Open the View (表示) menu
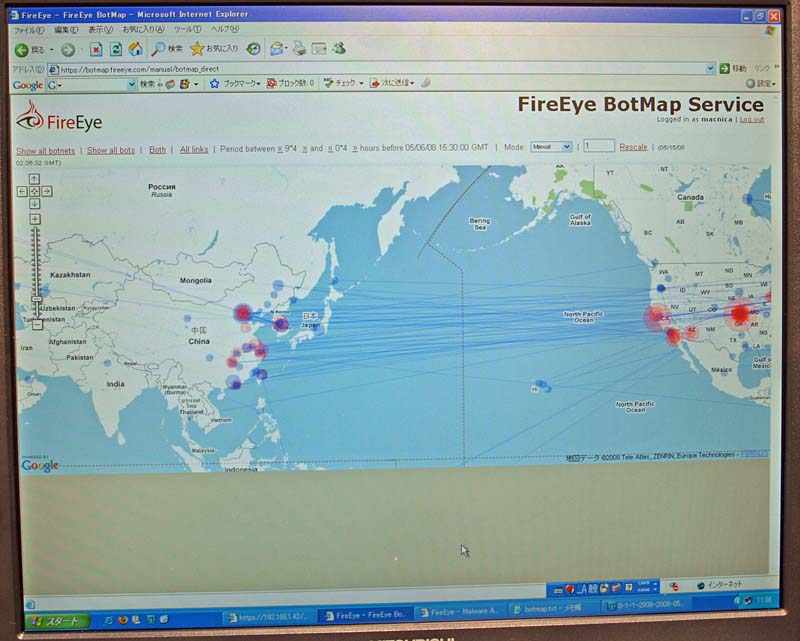 click(x=100, y=30)
